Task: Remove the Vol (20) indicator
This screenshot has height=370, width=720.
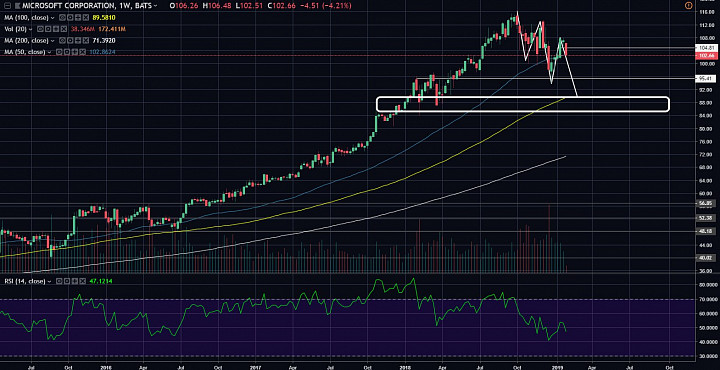Action: pyautogui.click(x=64, y=29)
